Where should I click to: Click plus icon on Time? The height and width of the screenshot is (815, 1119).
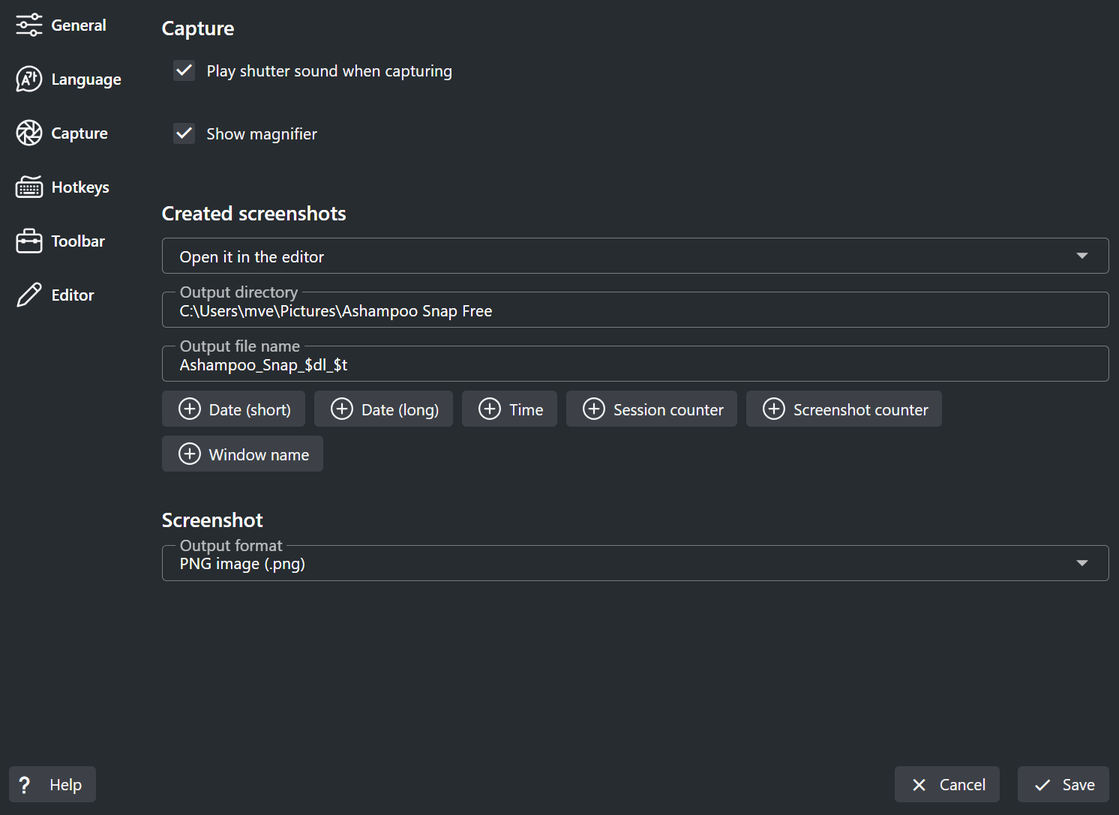490,409
